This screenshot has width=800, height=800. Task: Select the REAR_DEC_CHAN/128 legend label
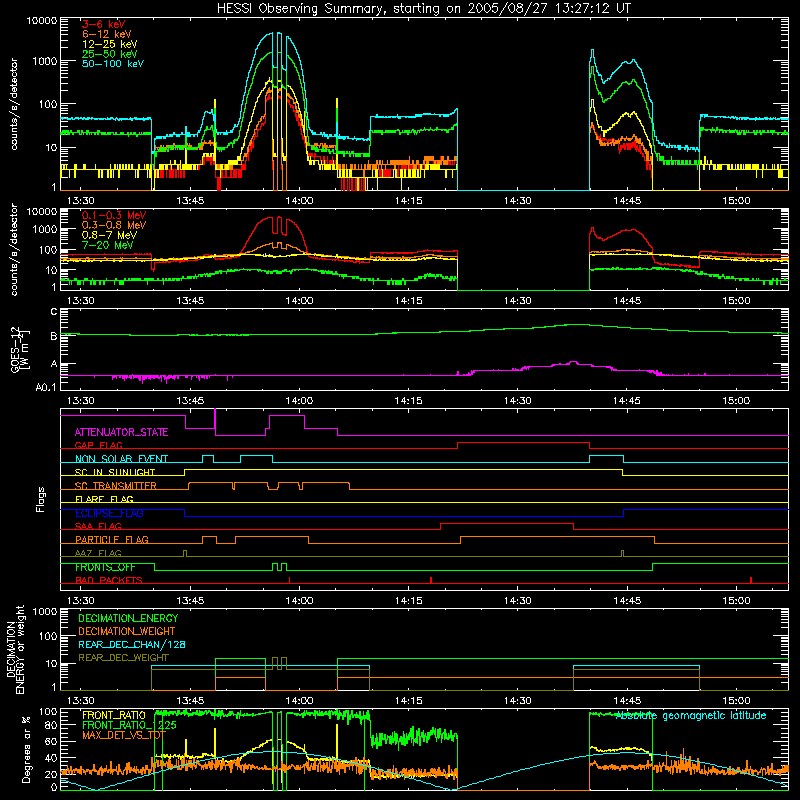(x=132, y=644)
